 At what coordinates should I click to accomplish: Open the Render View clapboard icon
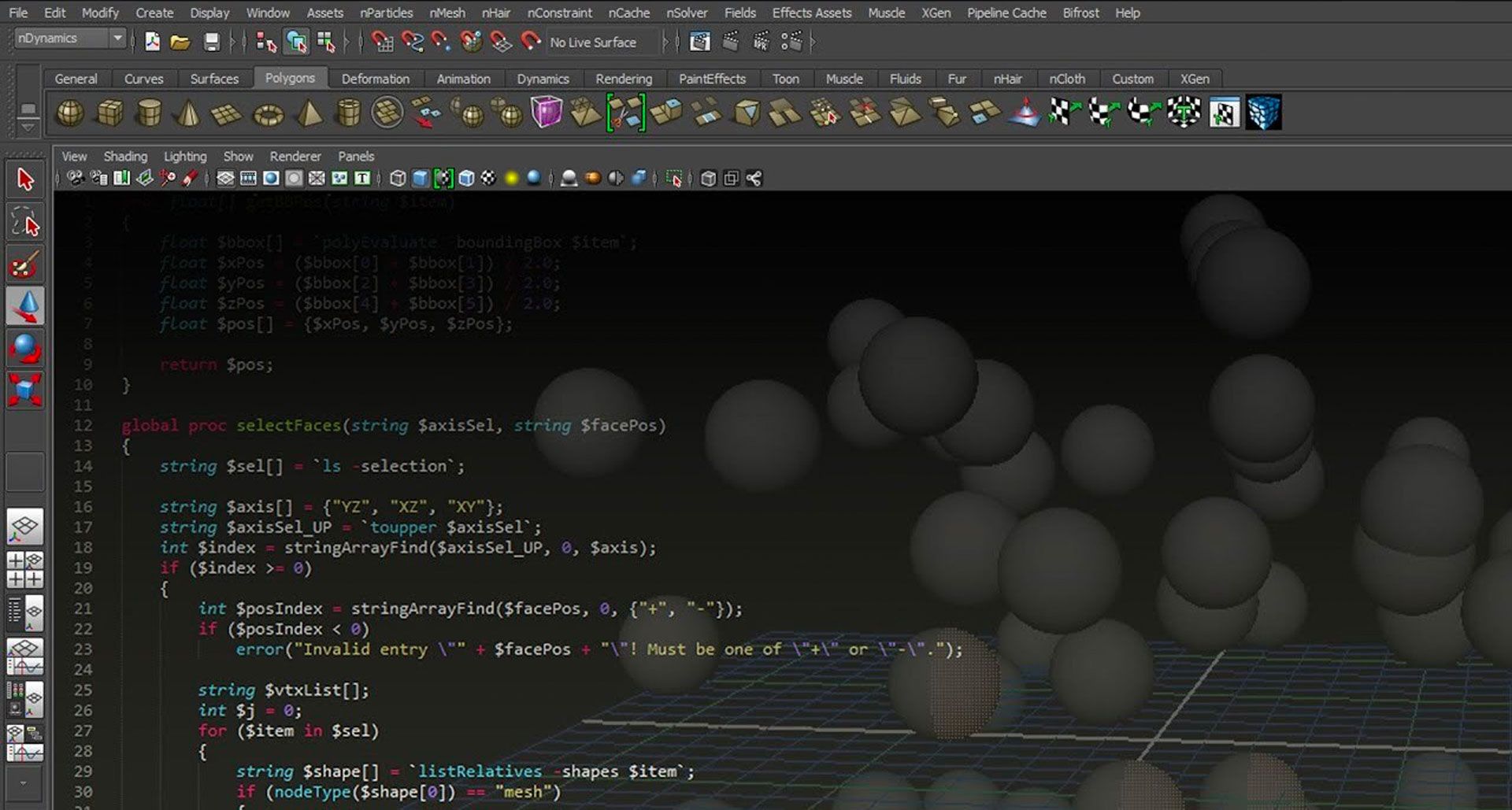pos(699,41)
